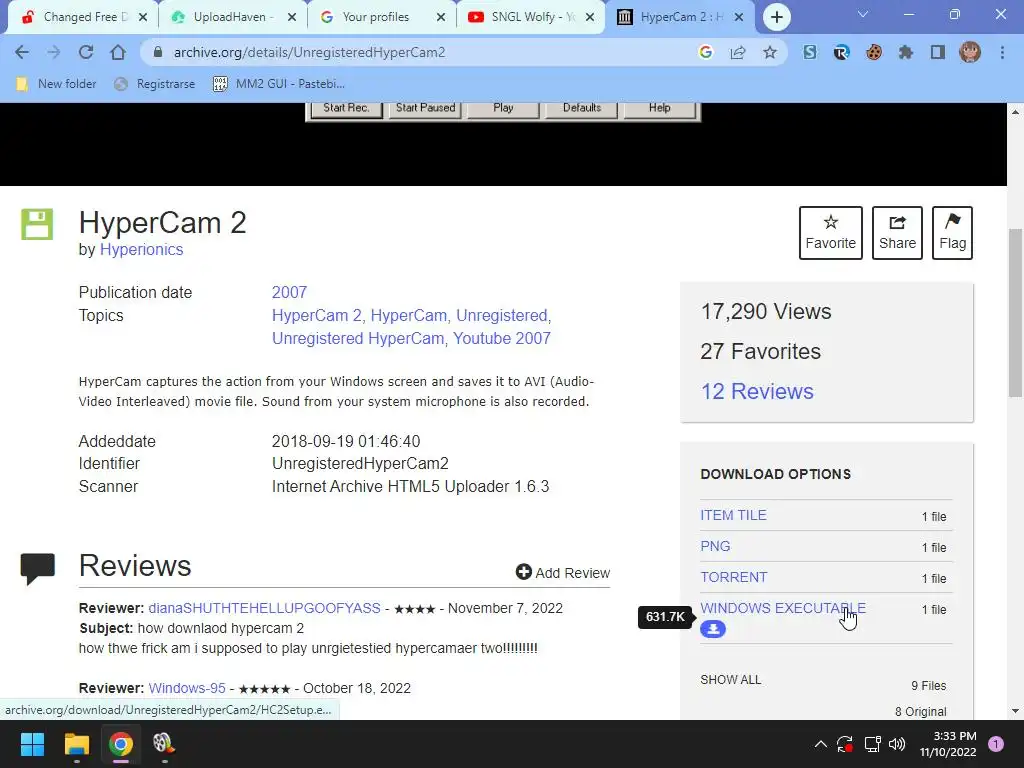This screenshot has width=1024, height=768.
Task: Open the MM2 GUI Pastebin bookmark
Action: [279, 84]
